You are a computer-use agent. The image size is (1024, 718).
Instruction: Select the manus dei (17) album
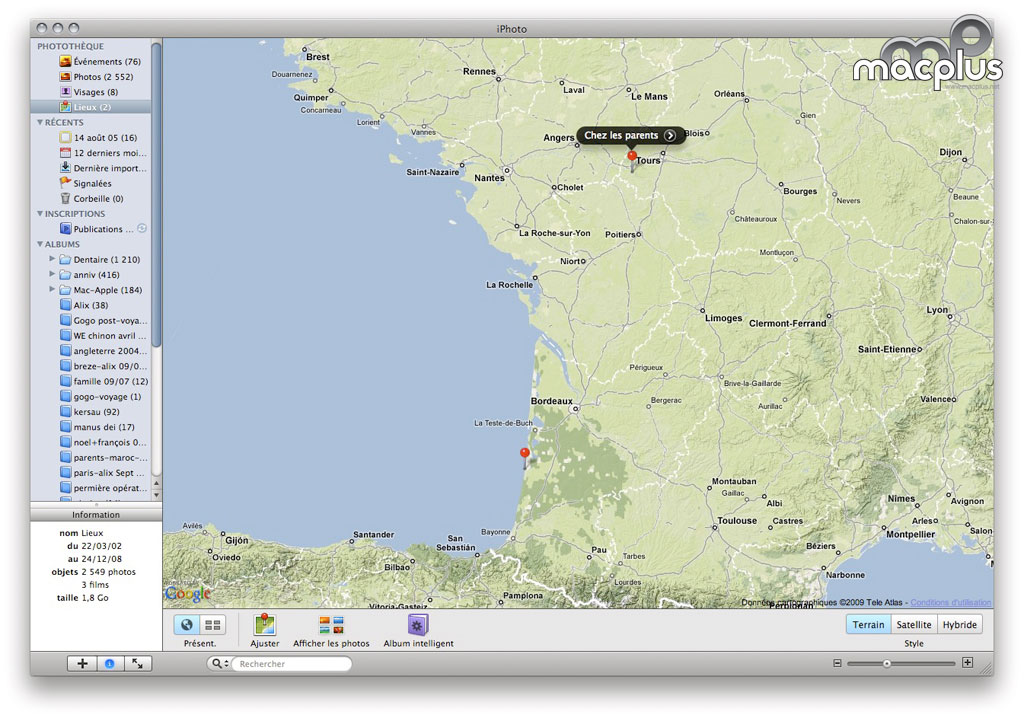[x=97, y=427]
